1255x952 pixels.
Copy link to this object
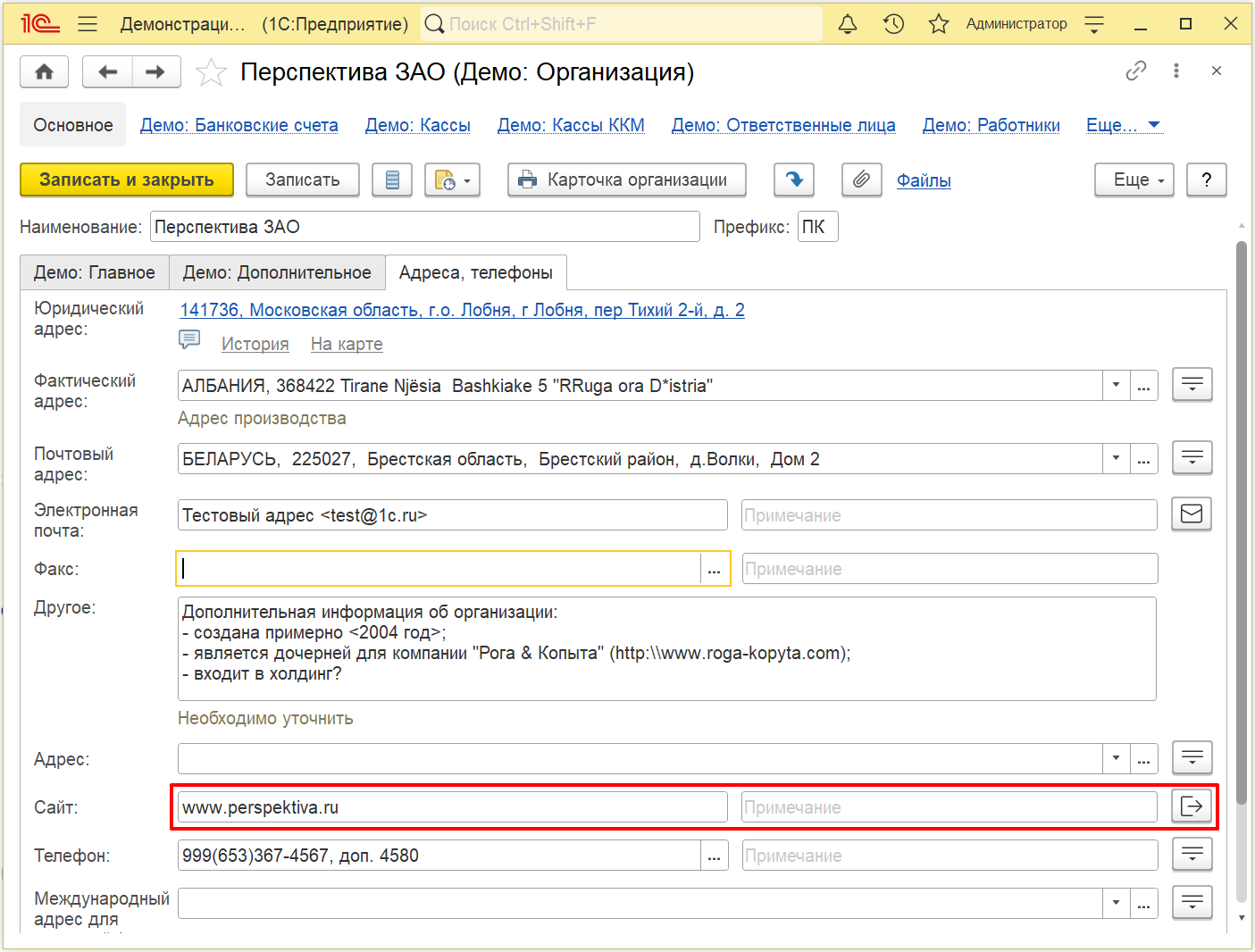1136,71
